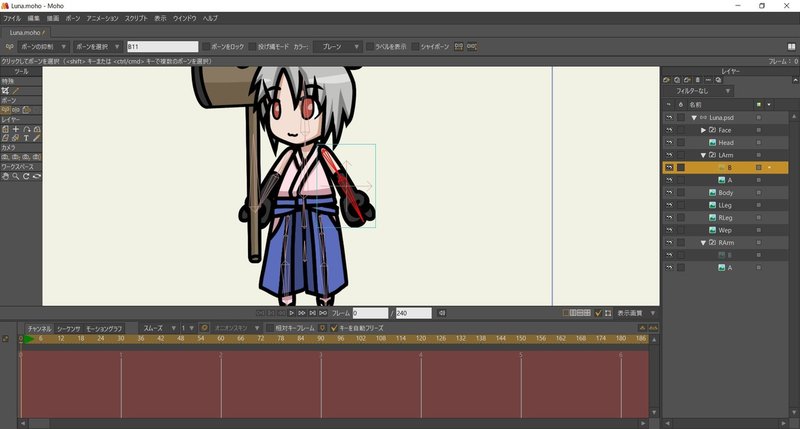800x429 pixels.
Task: Click the second bone option icon after シャイボーン
Action: point(471,46)
